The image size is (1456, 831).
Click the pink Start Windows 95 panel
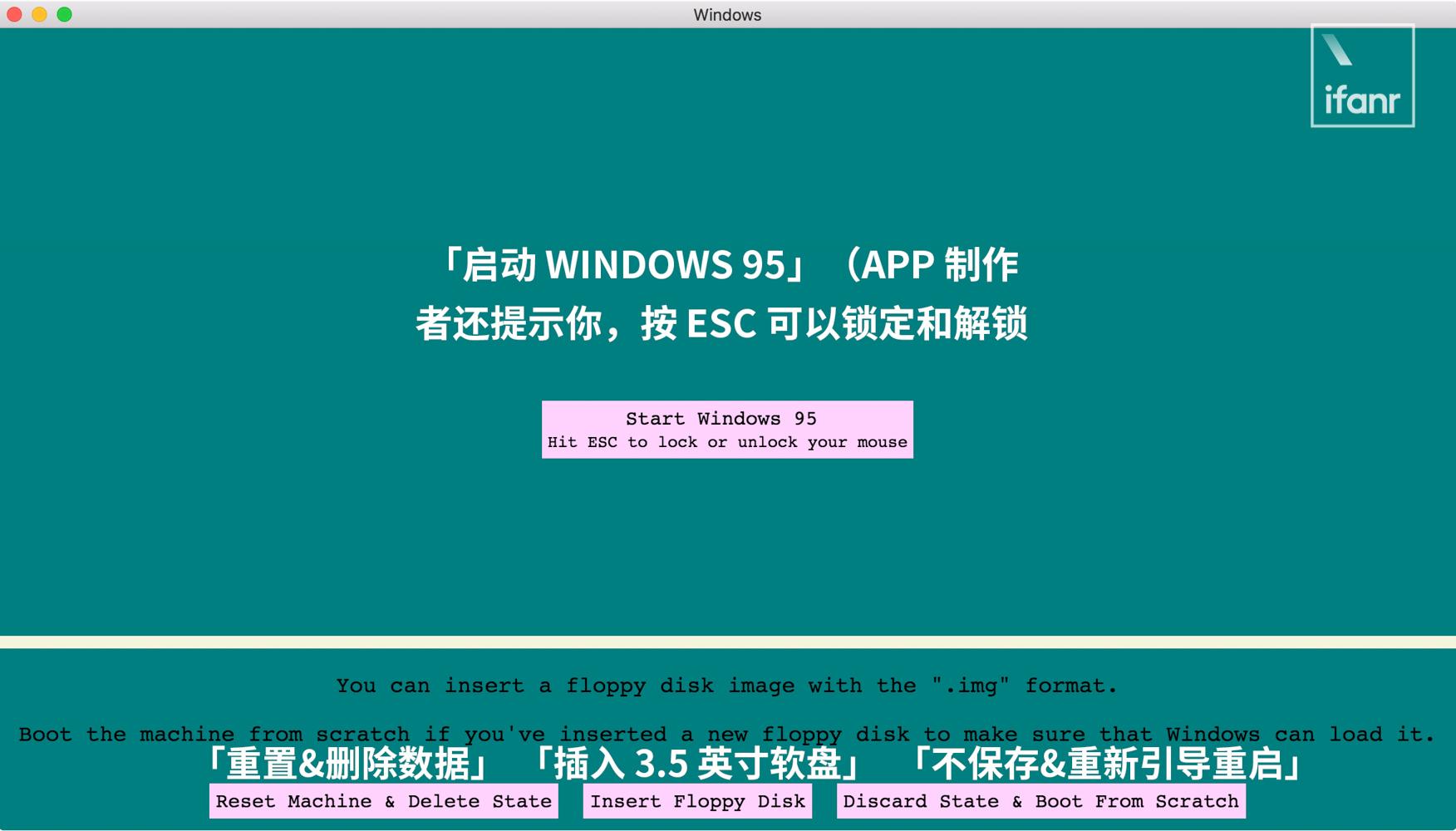[x=727, y=428]
